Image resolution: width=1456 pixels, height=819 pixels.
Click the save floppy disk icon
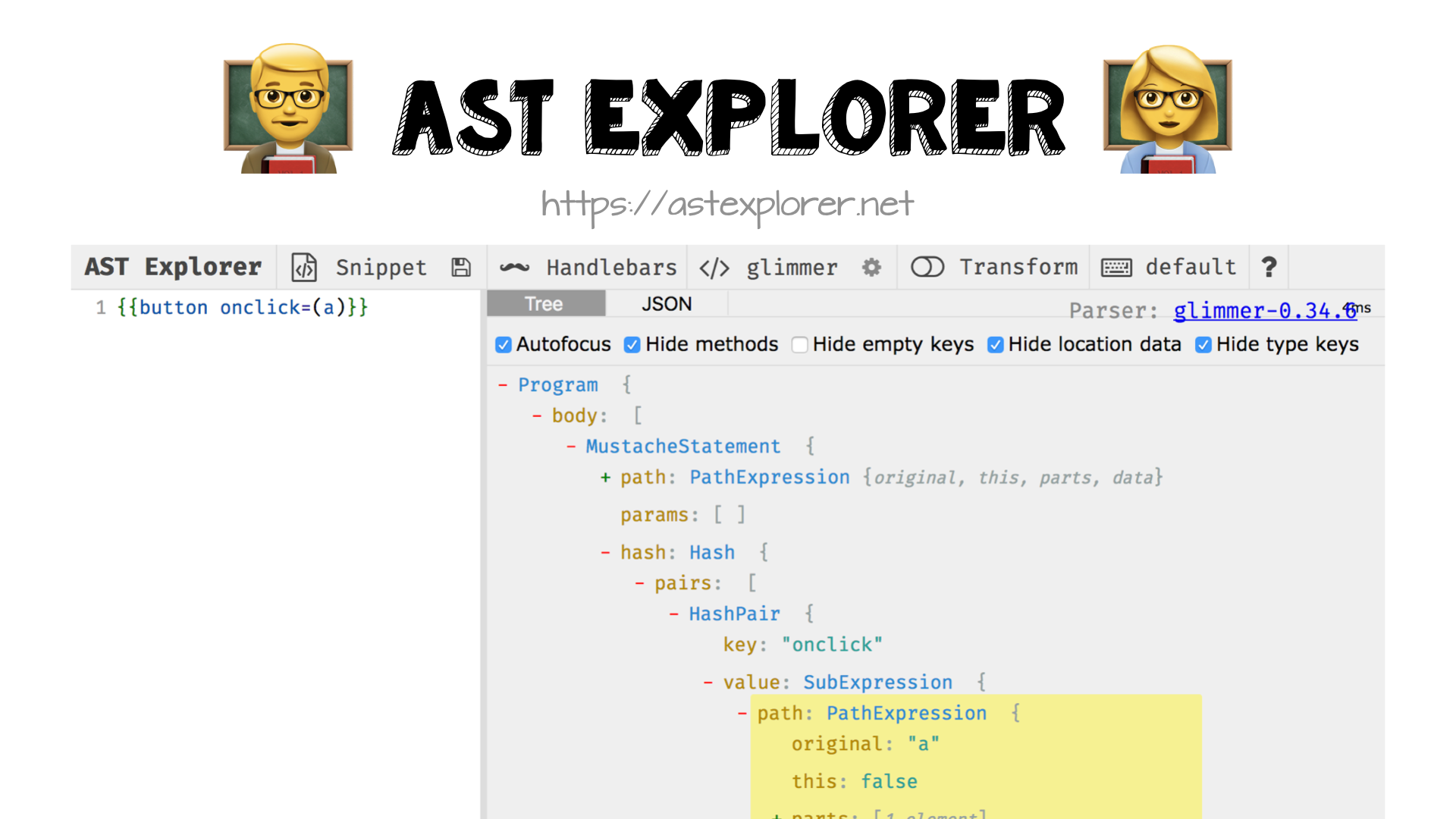[x=461, y=267]
